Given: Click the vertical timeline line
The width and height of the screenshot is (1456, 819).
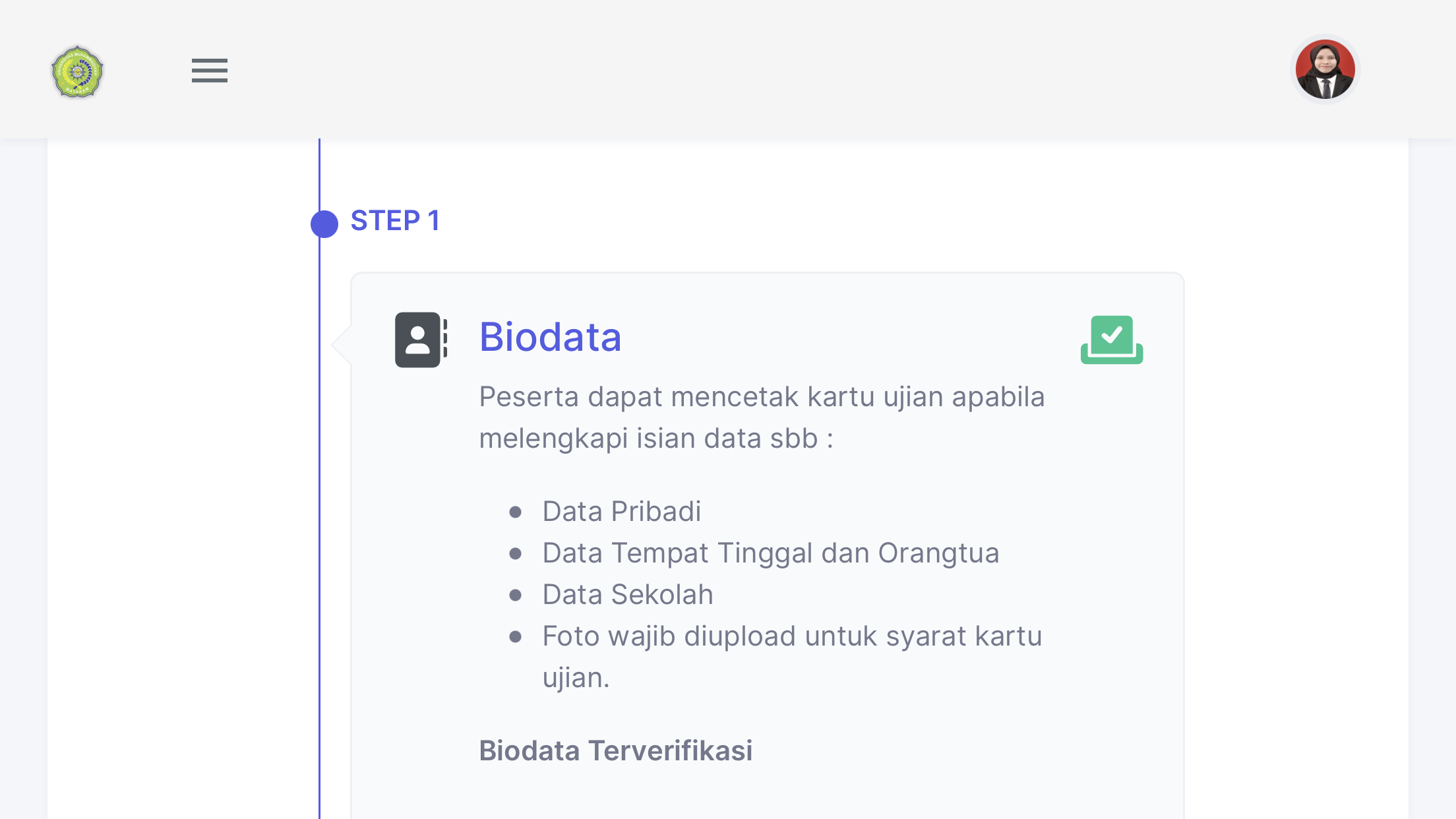Looking at the screenshot, I should [x=320, y=528].
